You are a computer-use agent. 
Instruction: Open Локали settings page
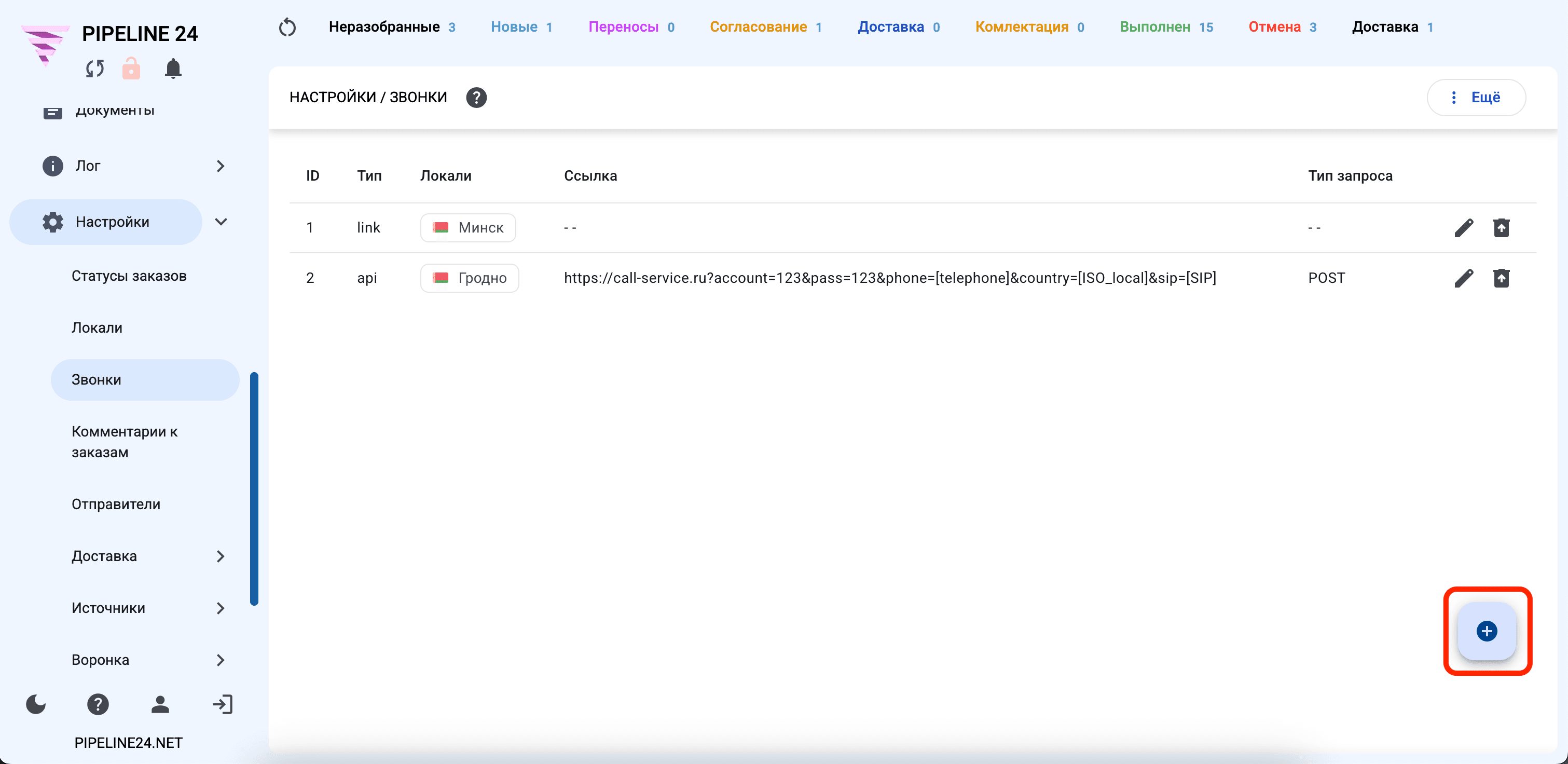(x=97, y=328)
